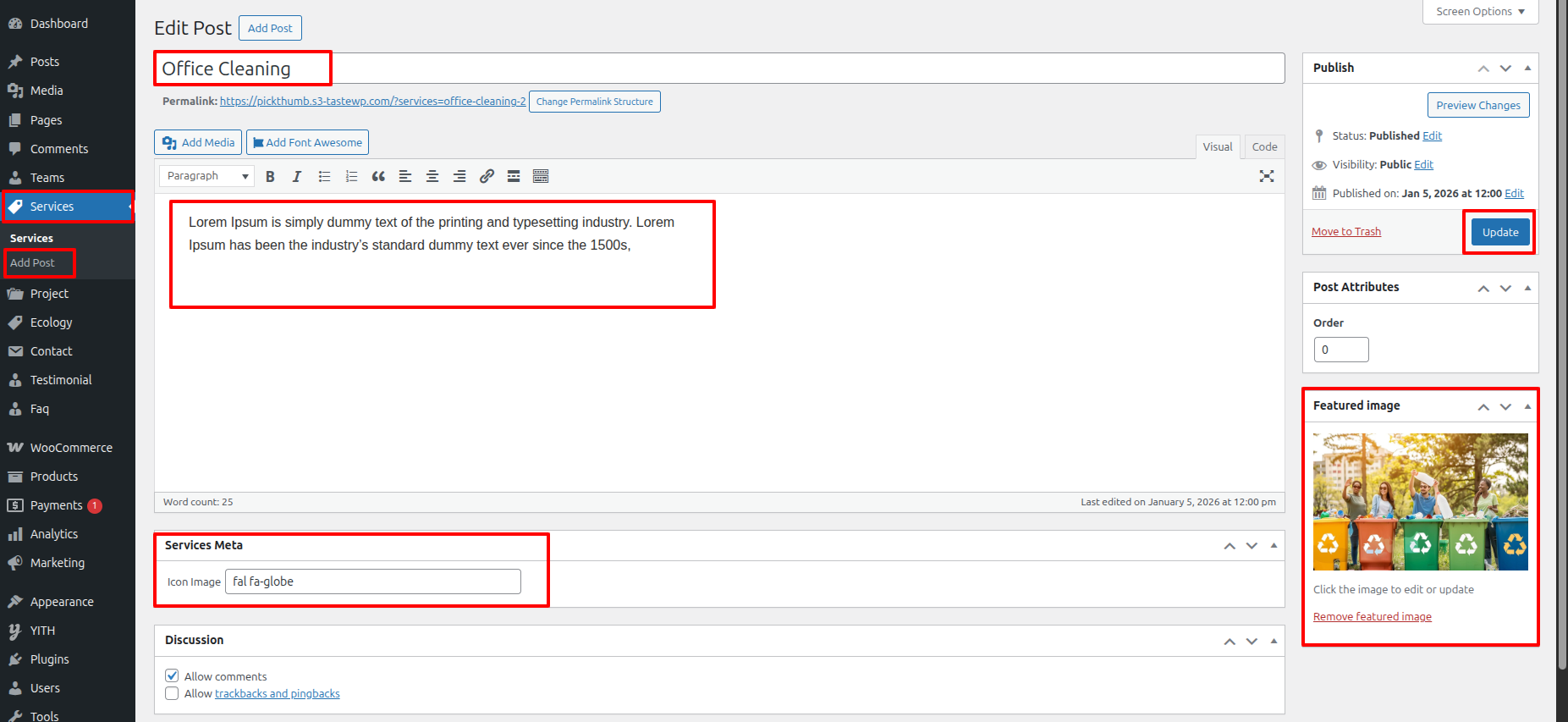
Task: Click the Icon Image text field
Action: (372, 581)
